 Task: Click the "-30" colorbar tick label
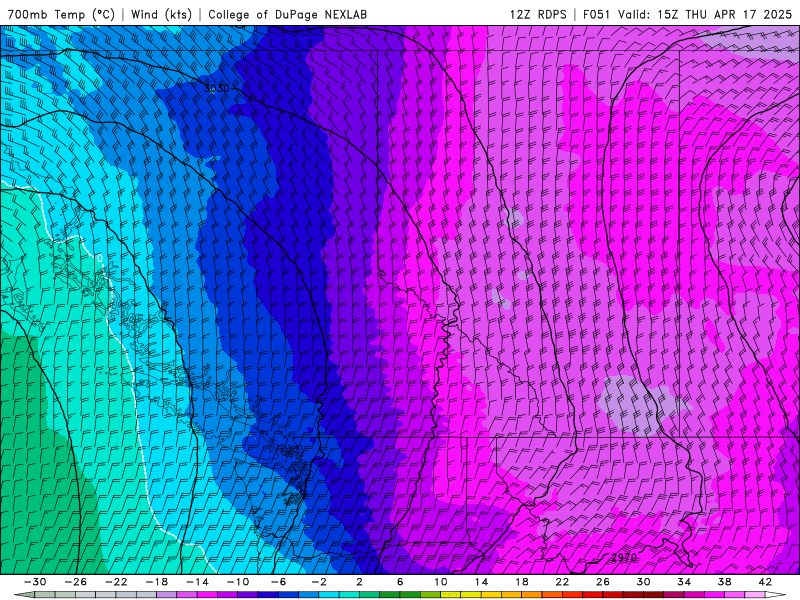[35, 582]
